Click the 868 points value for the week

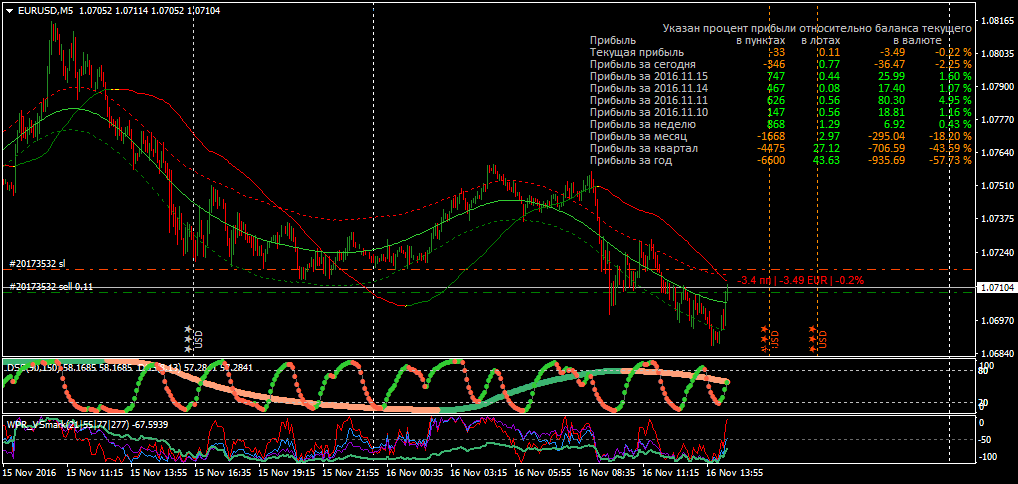point(776,124)
